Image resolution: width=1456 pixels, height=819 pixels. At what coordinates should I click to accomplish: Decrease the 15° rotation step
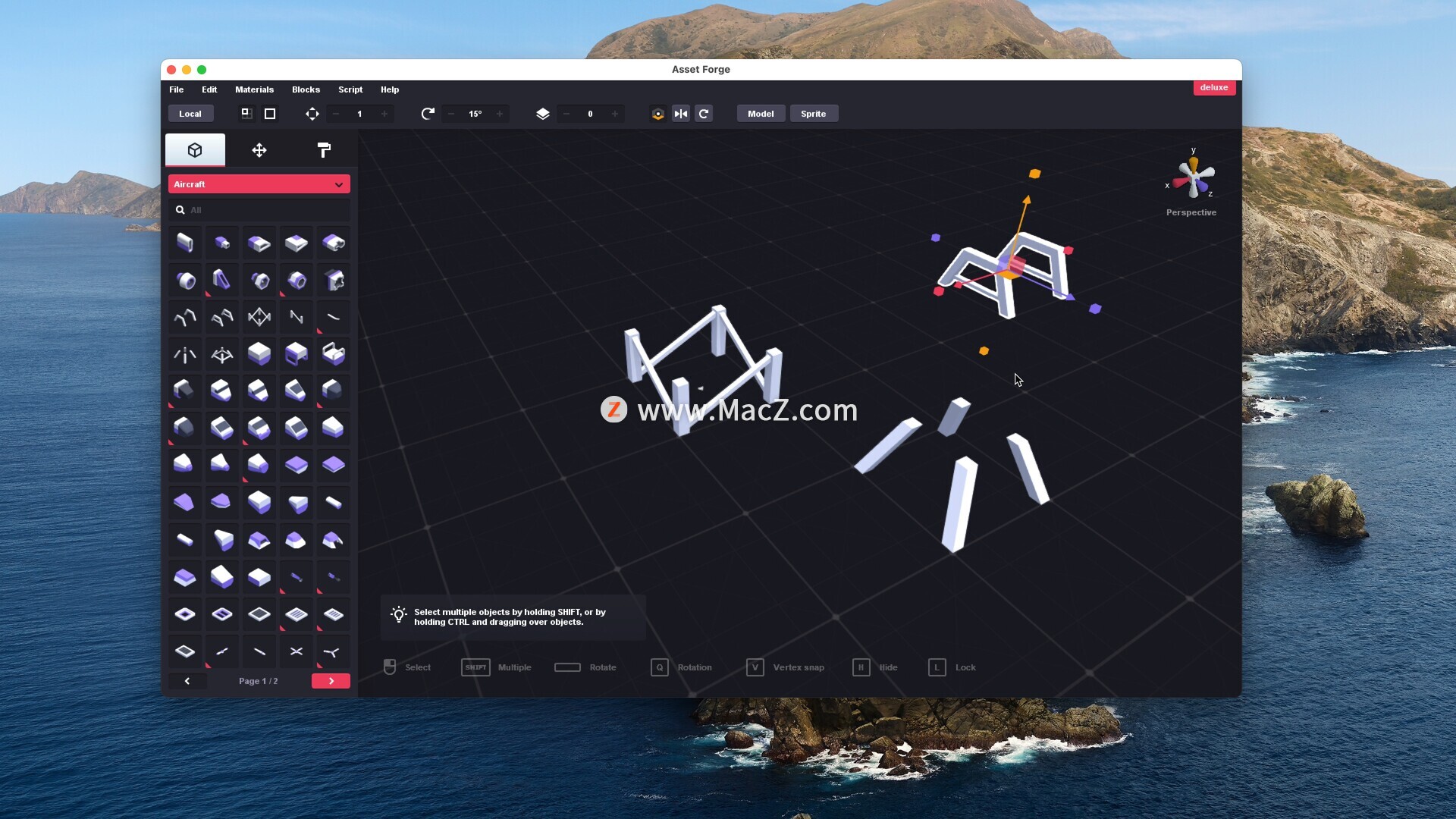coord(451,114)
